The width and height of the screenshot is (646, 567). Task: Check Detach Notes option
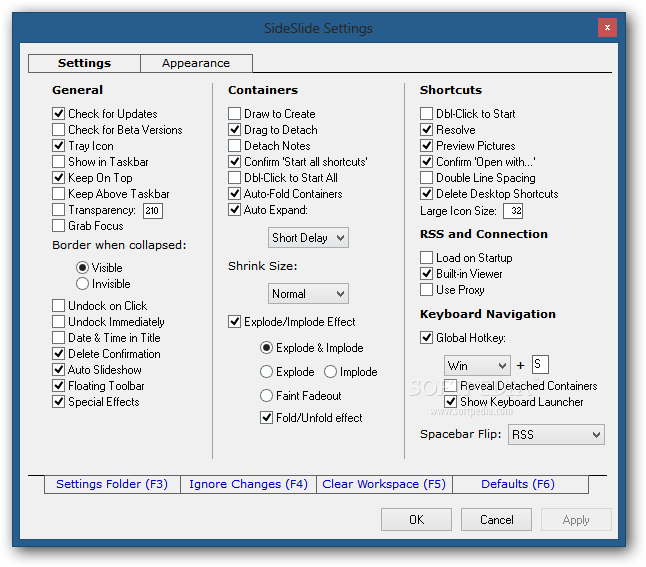[x=234, y=145]
